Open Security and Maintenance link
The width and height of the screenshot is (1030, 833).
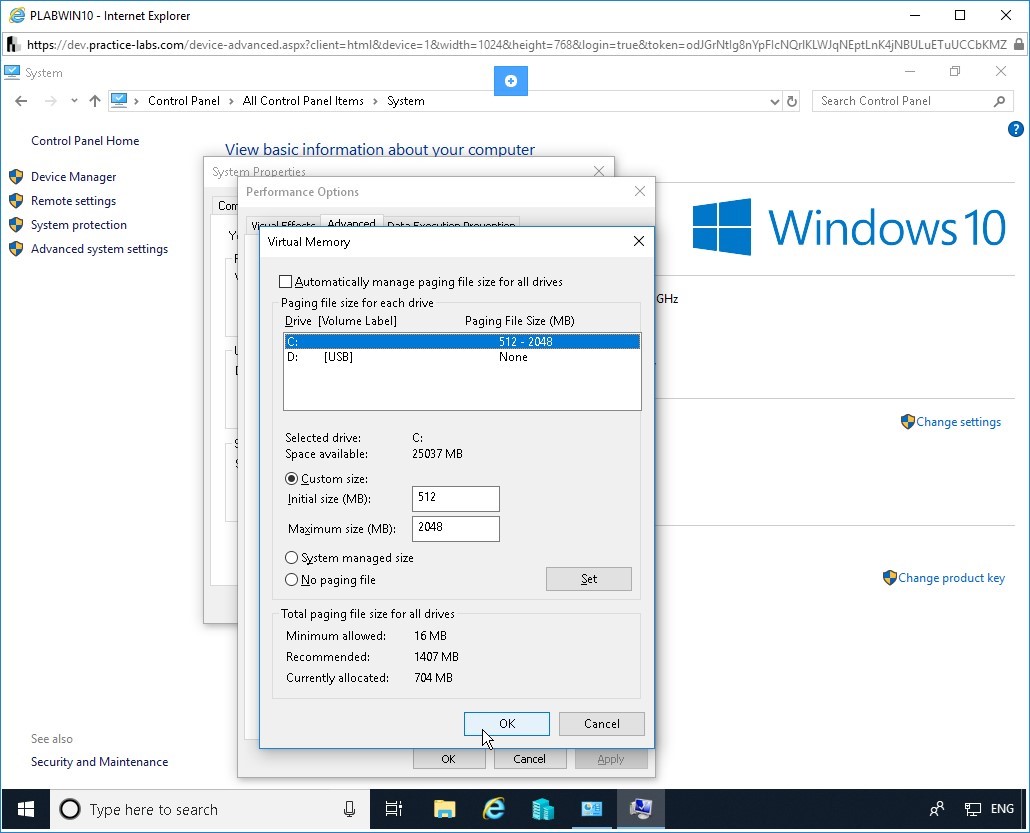click(x=99, y=761)
